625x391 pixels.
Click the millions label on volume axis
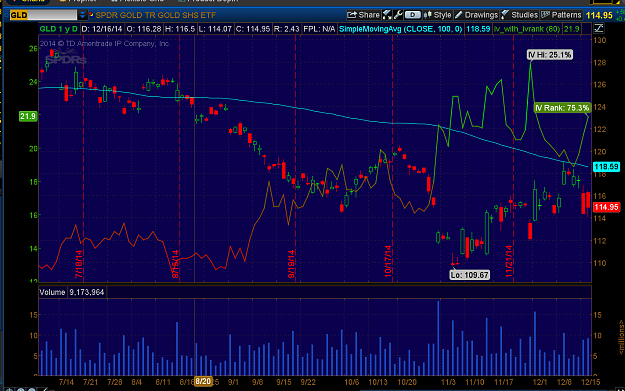621,337
